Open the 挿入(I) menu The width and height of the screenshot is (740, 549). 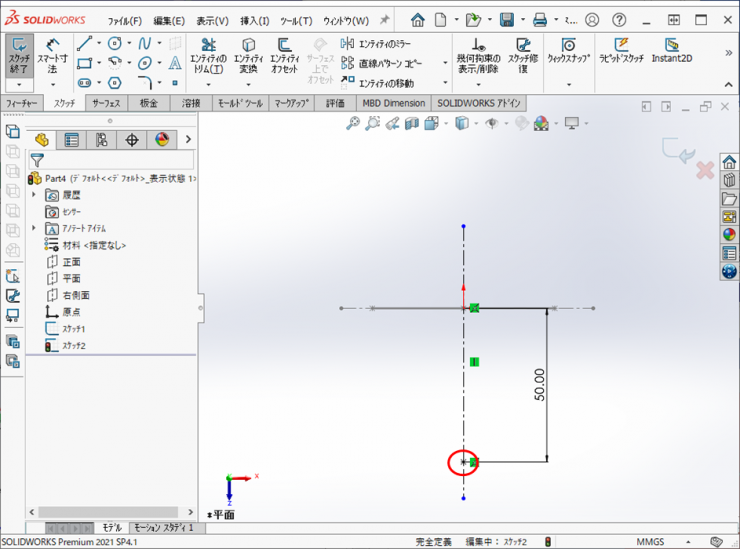tap(255, 20)
